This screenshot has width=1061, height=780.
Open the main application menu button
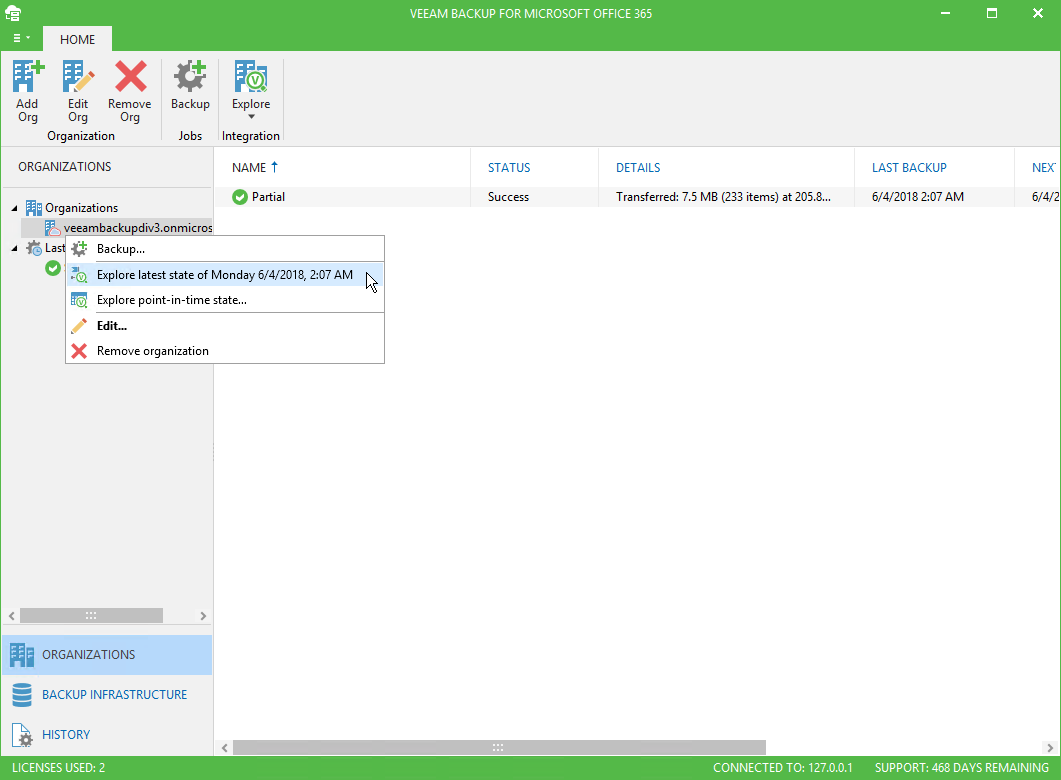[22, 38]
